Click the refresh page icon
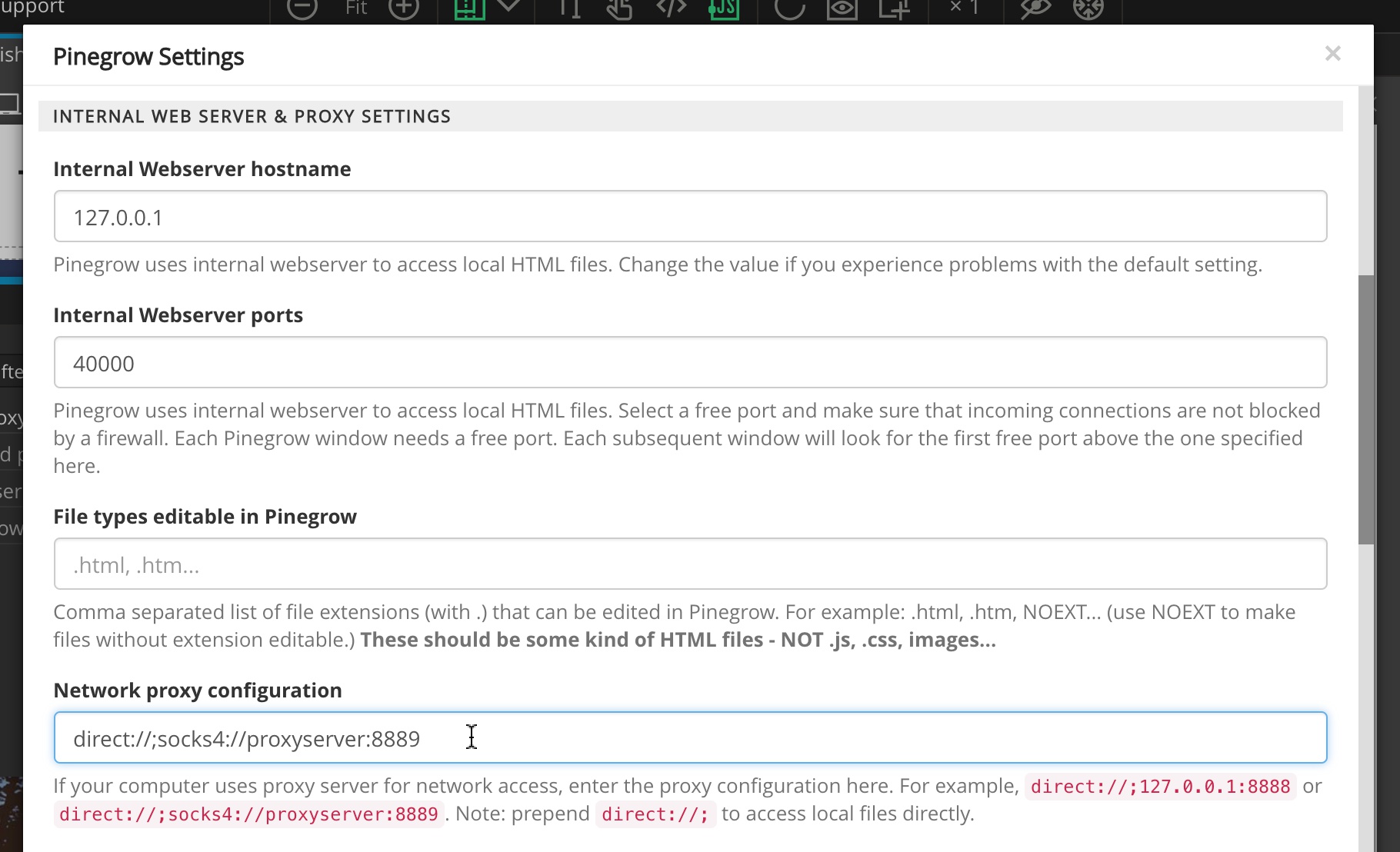 790,8
